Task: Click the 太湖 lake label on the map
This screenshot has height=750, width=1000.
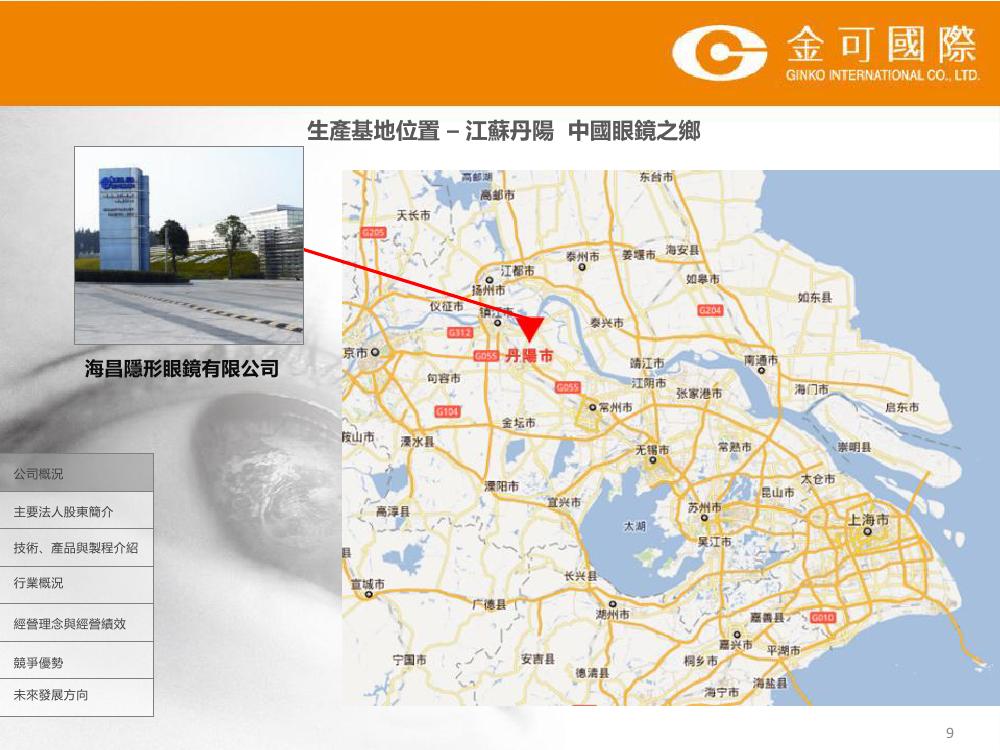Action: (x=634, y=524)
